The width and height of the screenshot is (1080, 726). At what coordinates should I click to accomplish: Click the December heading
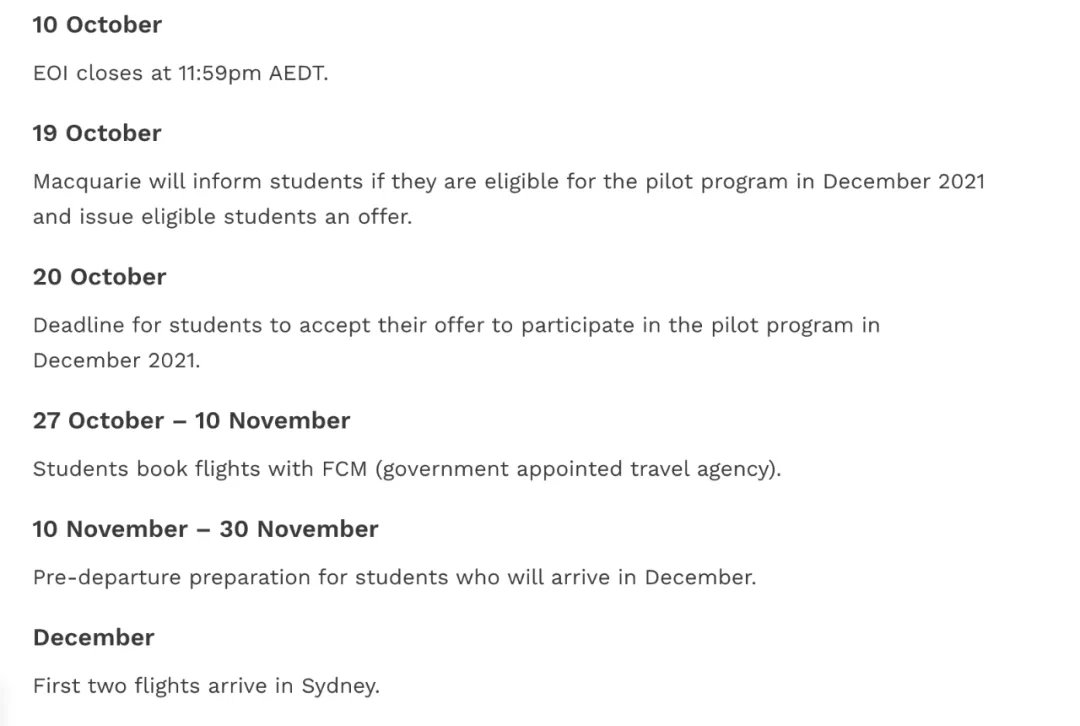pos(94,638)
